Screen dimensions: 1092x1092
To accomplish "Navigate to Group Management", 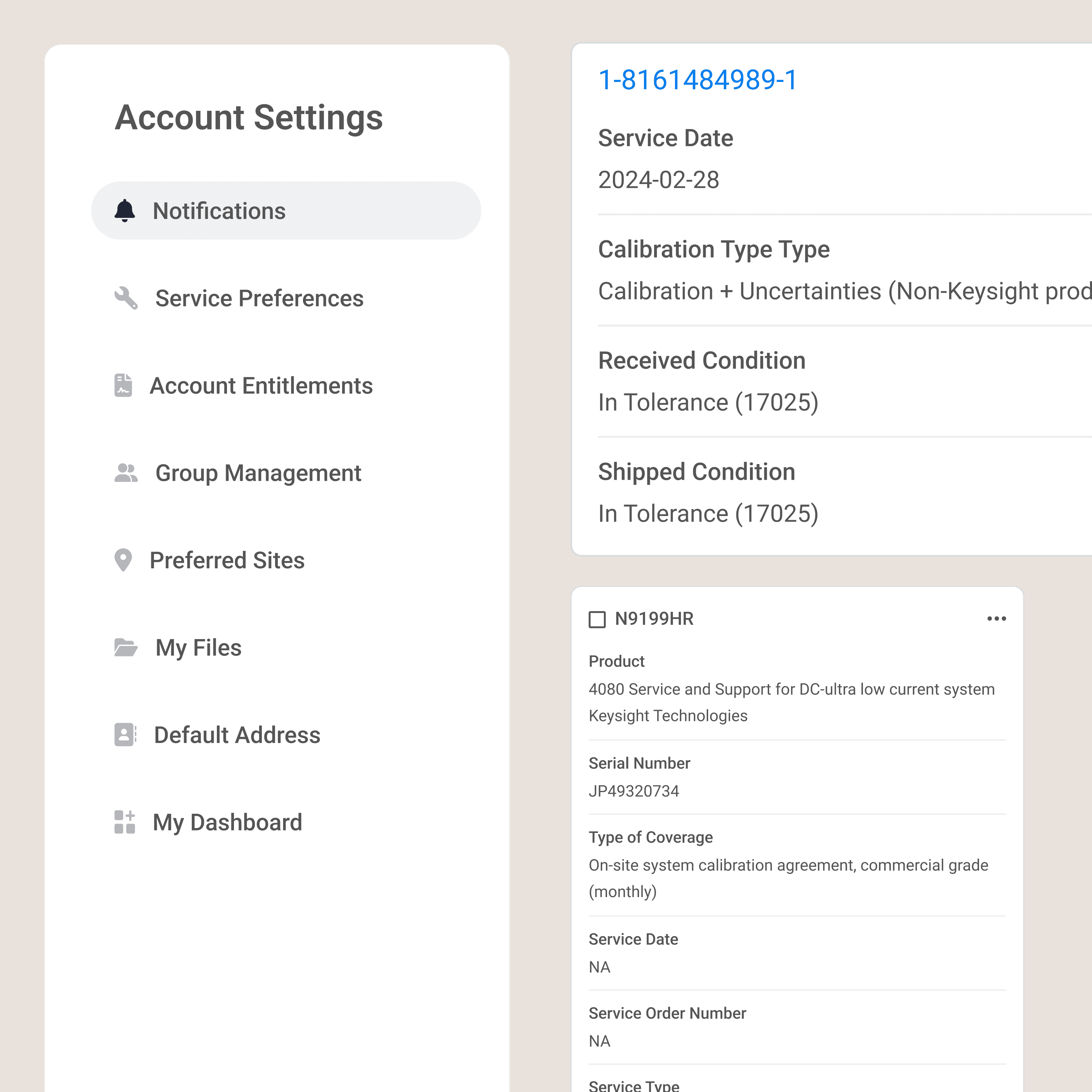I will click(x=258, y=473).
